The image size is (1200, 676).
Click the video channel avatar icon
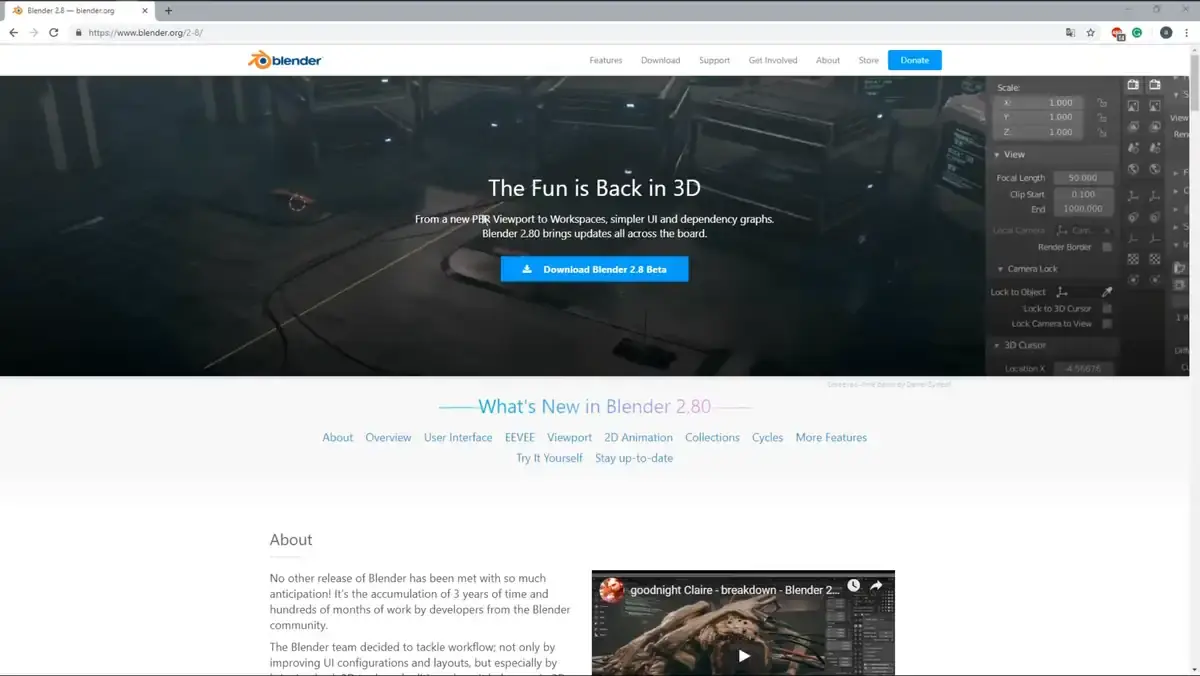[x=611, y=590]
